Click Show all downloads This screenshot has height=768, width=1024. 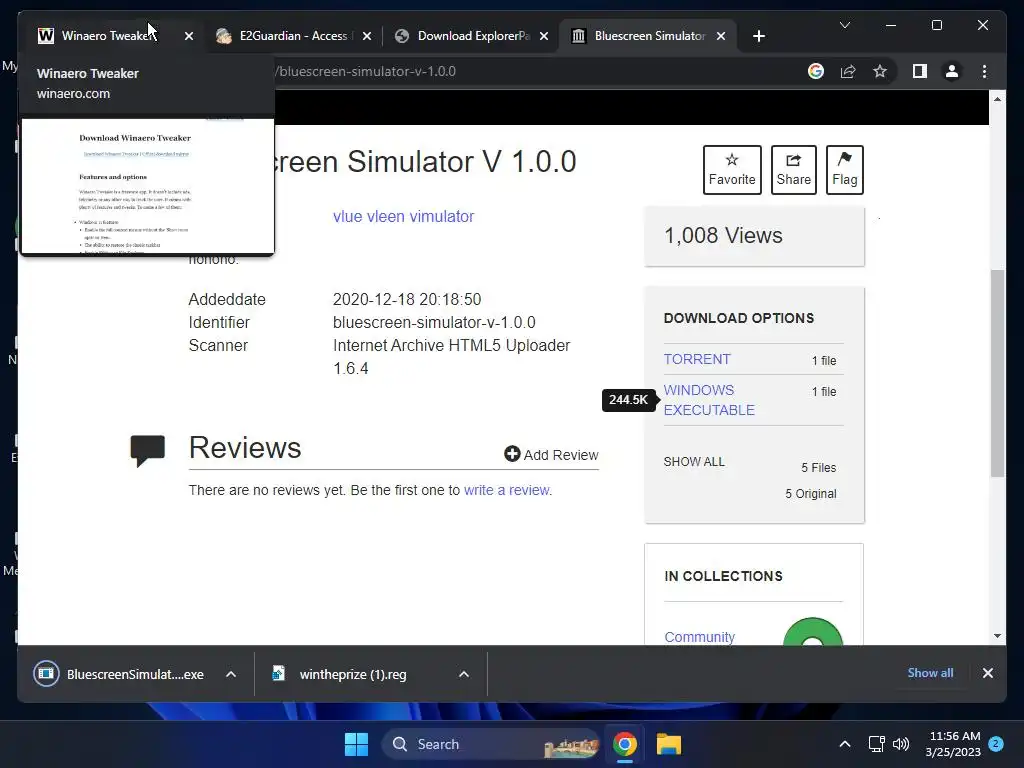pos(930,673)
